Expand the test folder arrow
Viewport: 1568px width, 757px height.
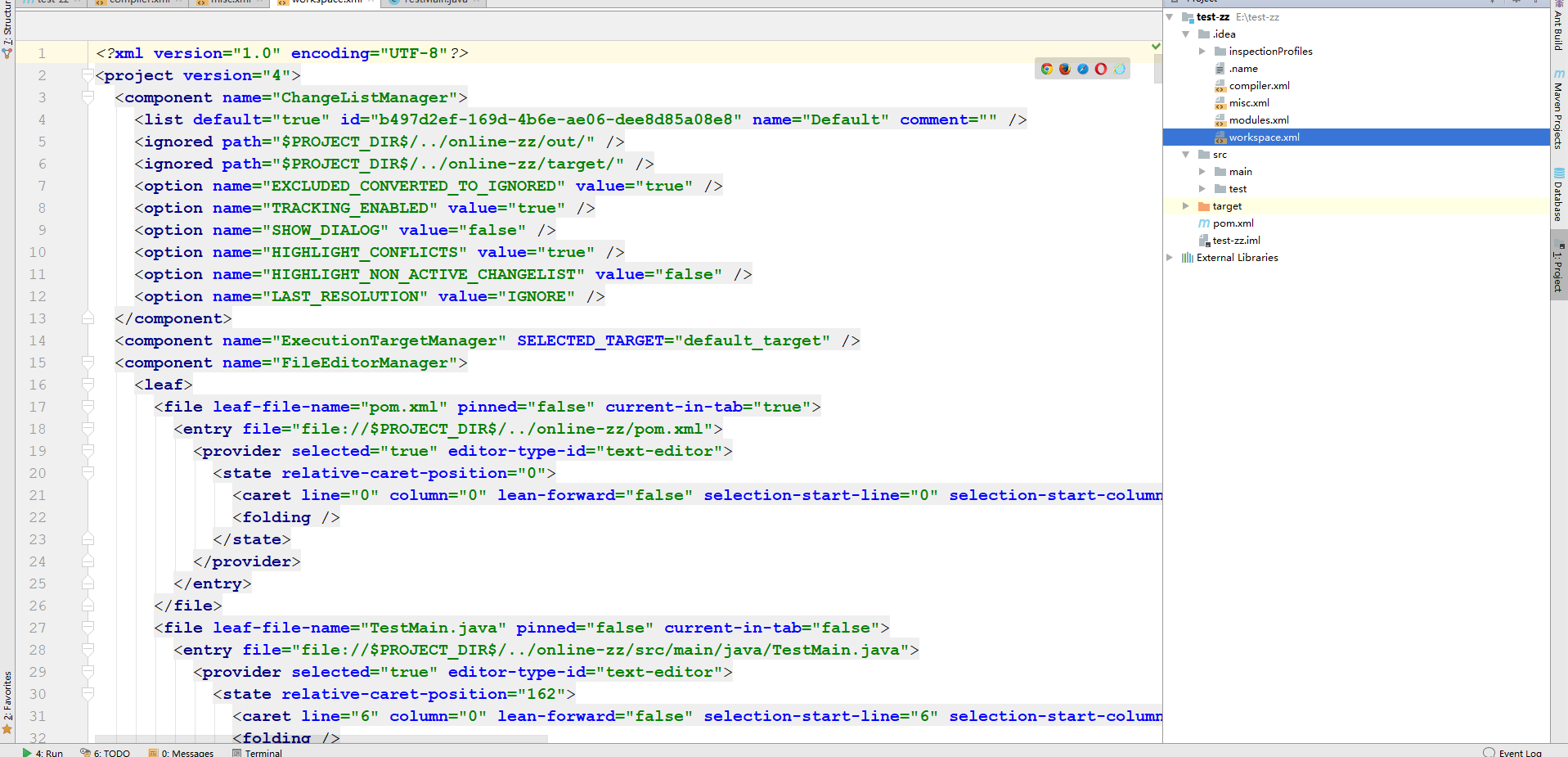coord(1202,189)
